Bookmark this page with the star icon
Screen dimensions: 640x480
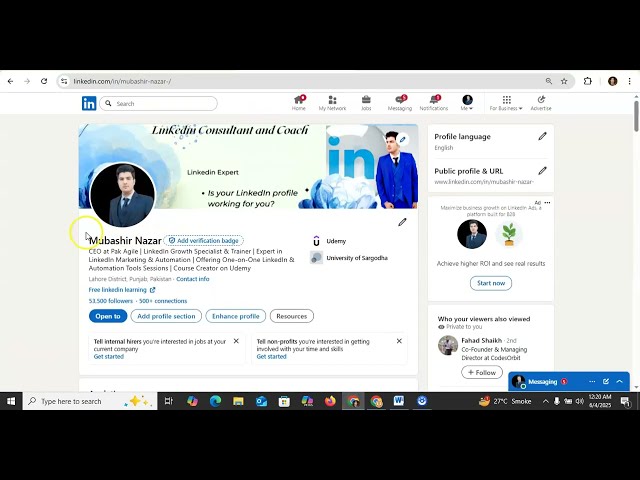pyautogui.click(x=564, y=81)
